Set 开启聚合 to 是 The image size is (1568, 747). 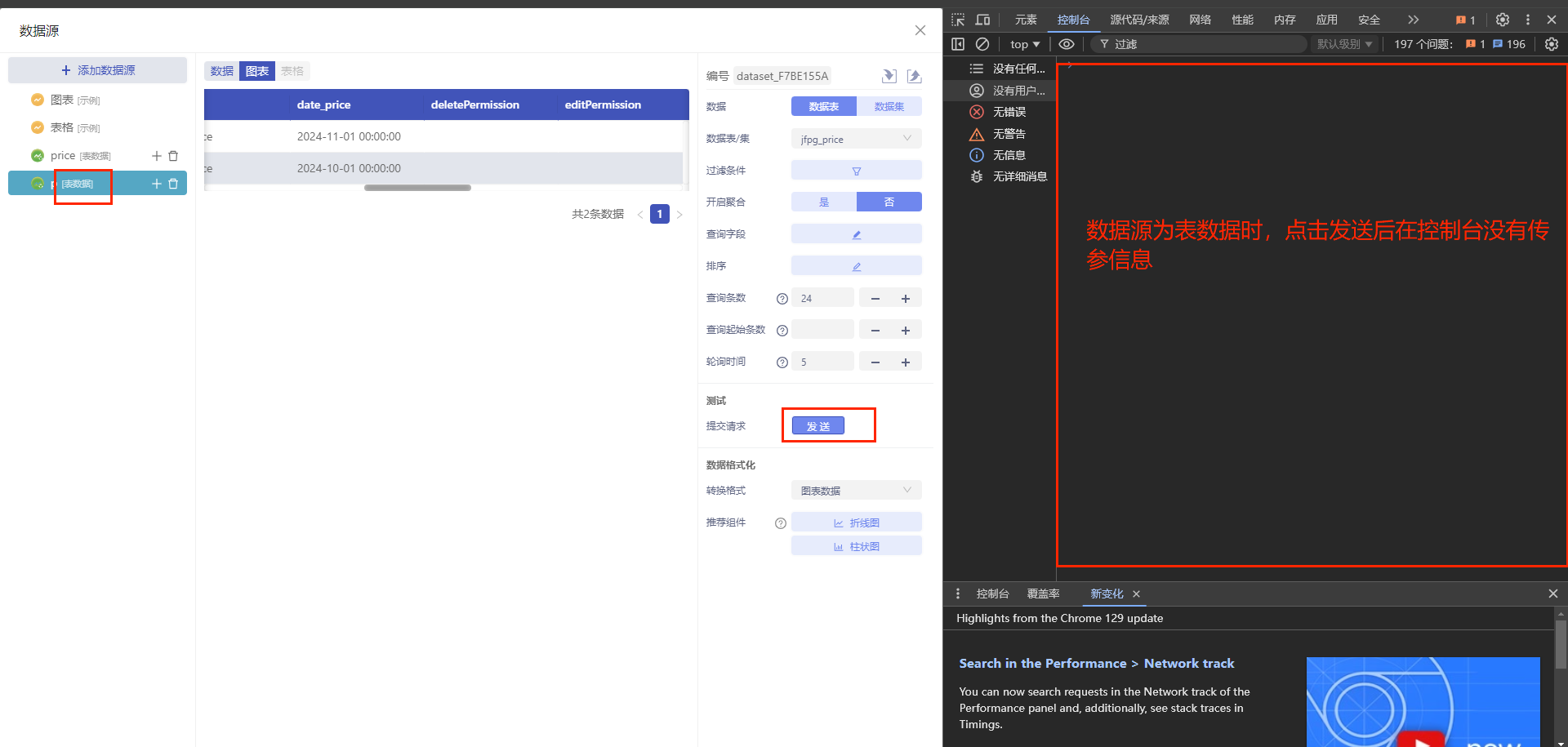coord(824,202)
